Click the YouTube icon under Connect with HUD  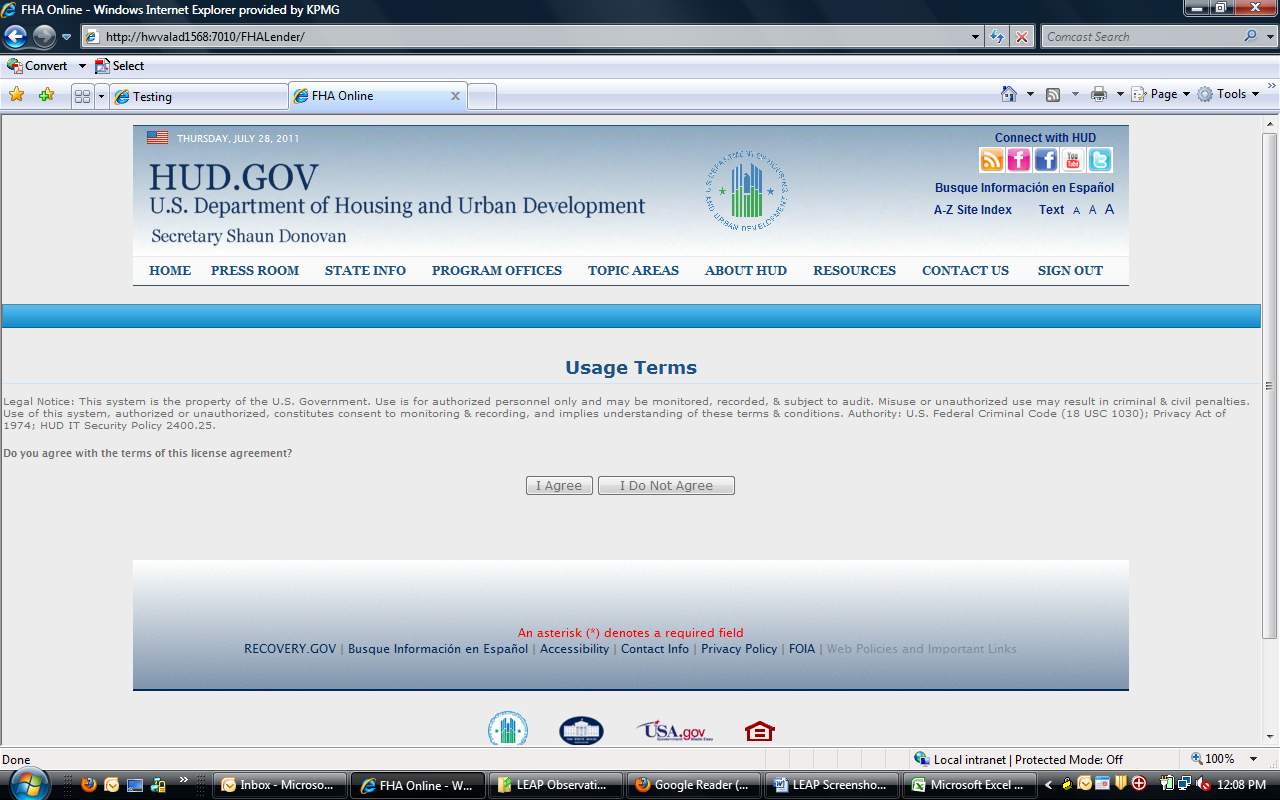click(x=1073, y=160)
